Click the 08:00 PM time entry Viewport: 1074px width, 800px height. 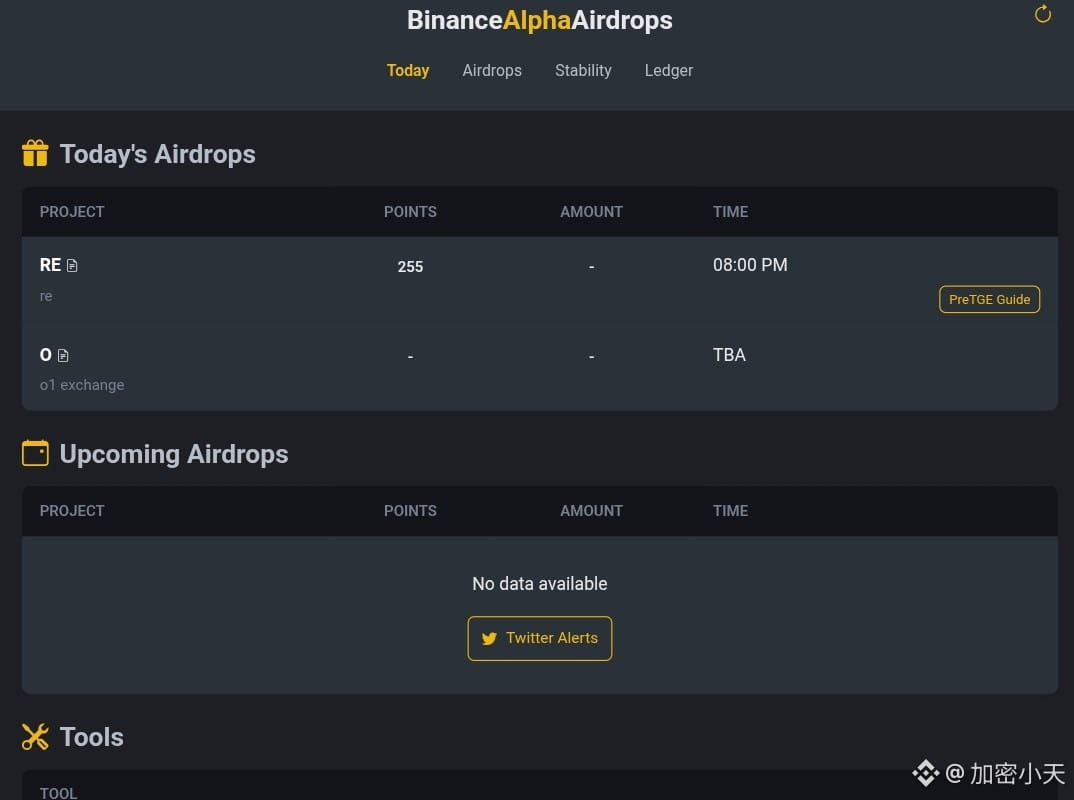750,265
